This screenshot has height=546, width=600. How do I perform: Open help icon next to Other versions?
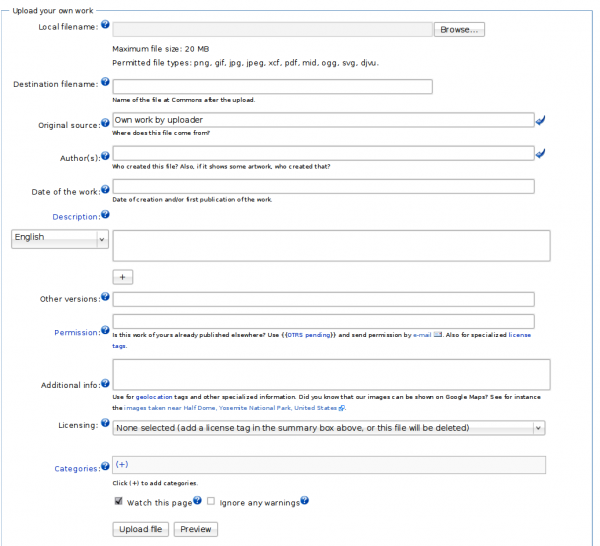click(105, 297)
